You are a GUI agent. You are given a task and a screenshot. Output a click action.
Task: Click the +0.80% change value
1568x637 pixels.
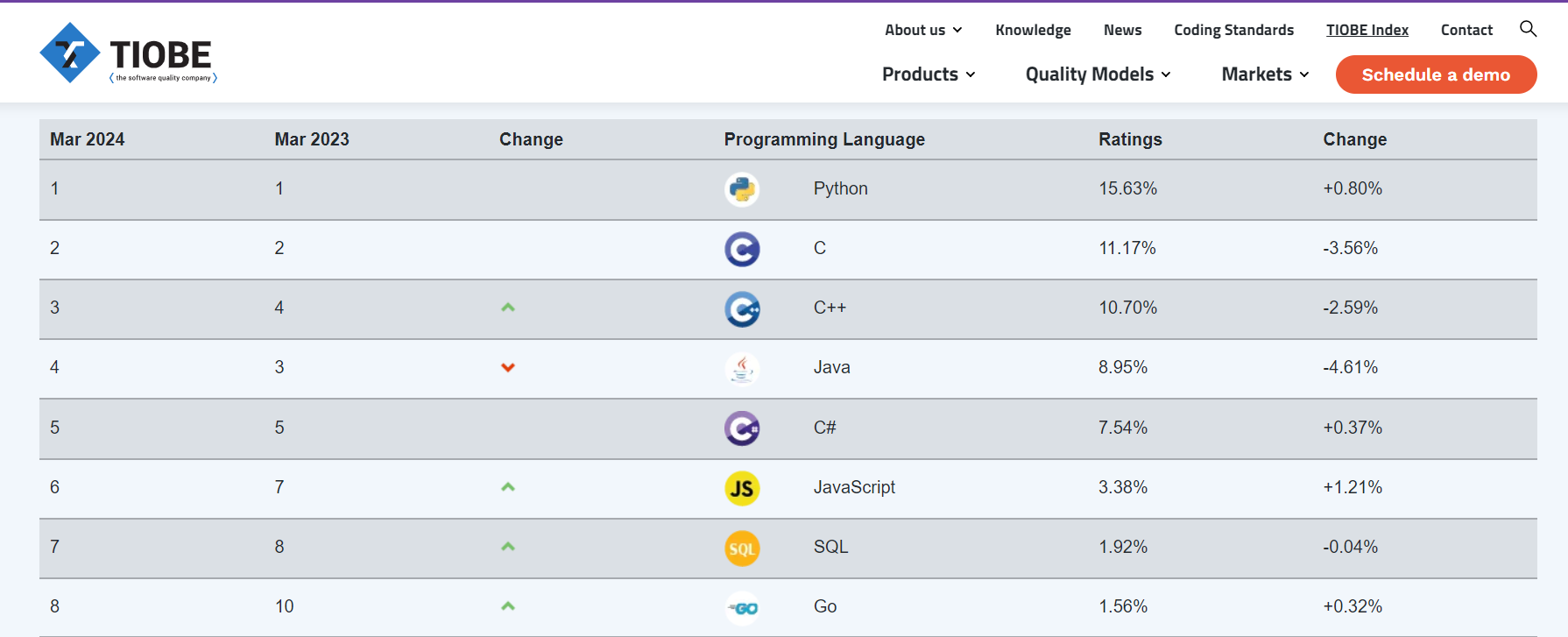tap(1353, 188)
